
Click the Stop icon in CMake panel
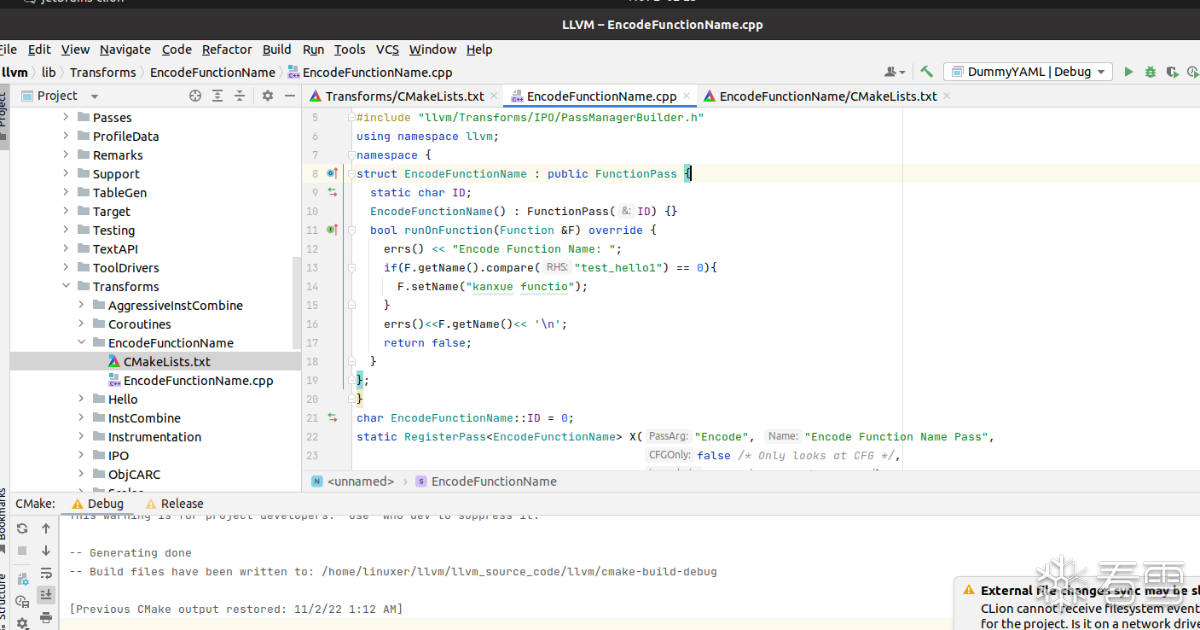(x=22, y=551)
